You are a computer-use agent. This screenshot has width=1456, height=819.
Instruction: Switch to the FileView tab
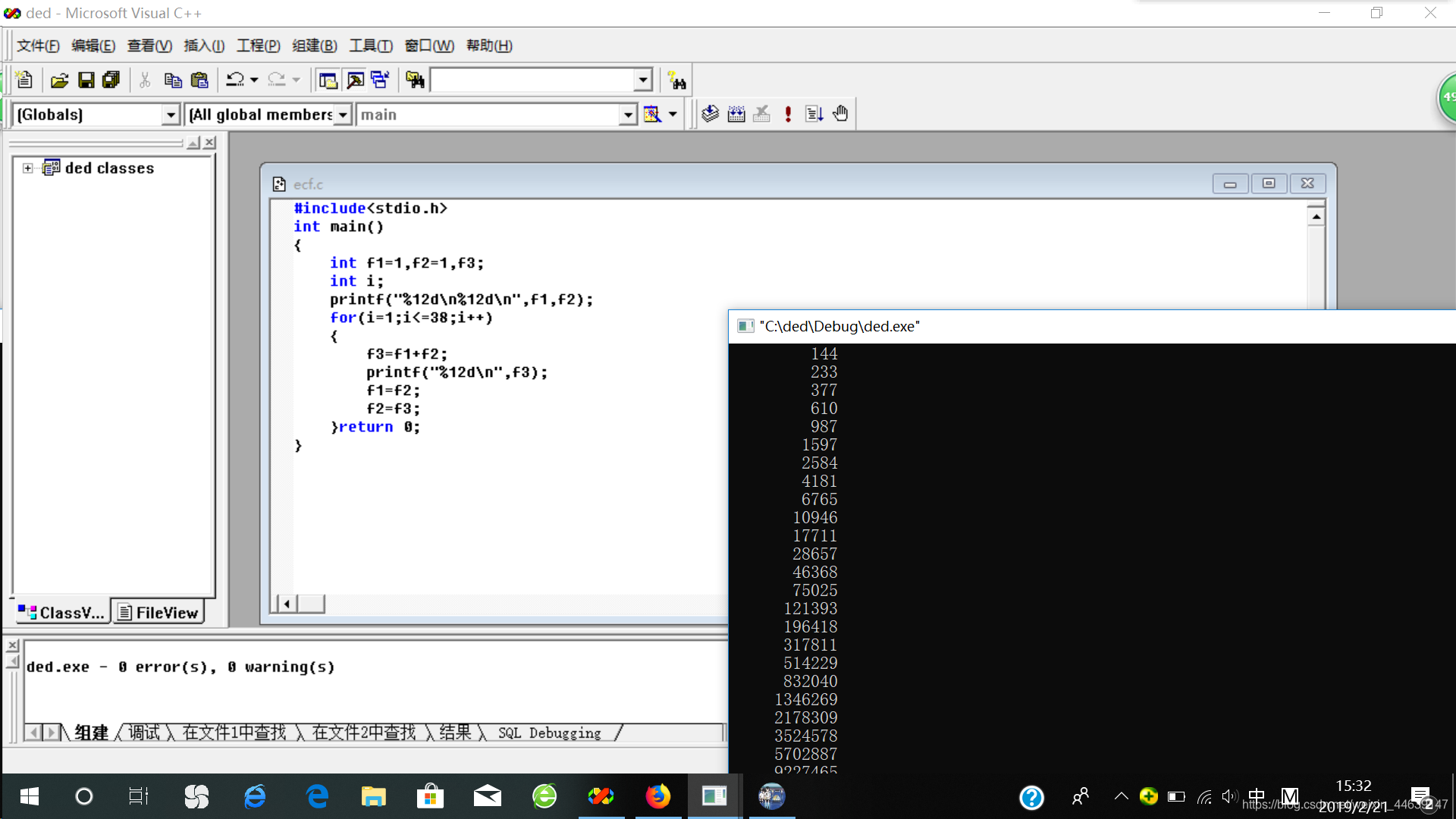(158, 613)
